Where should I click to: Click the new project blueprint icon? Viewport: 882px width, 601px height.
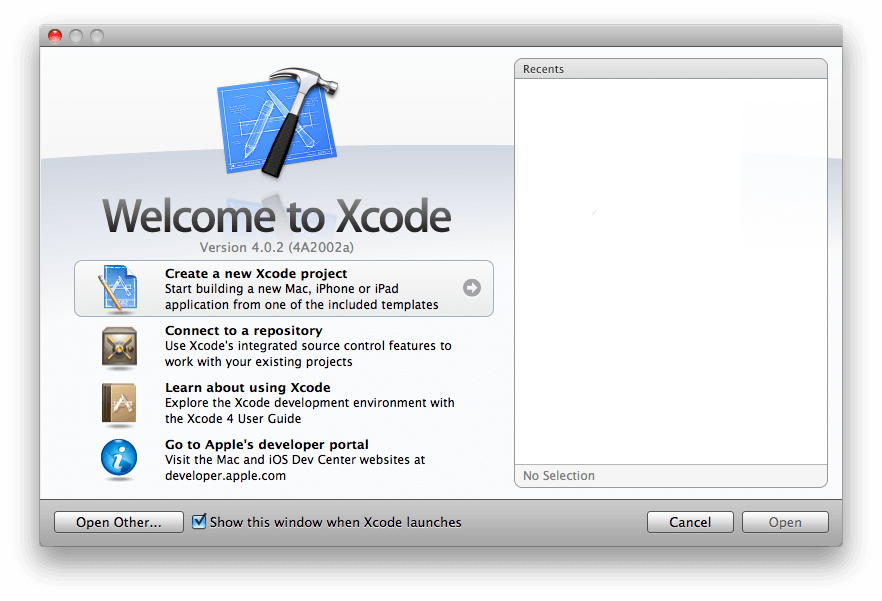click(118, 289)
